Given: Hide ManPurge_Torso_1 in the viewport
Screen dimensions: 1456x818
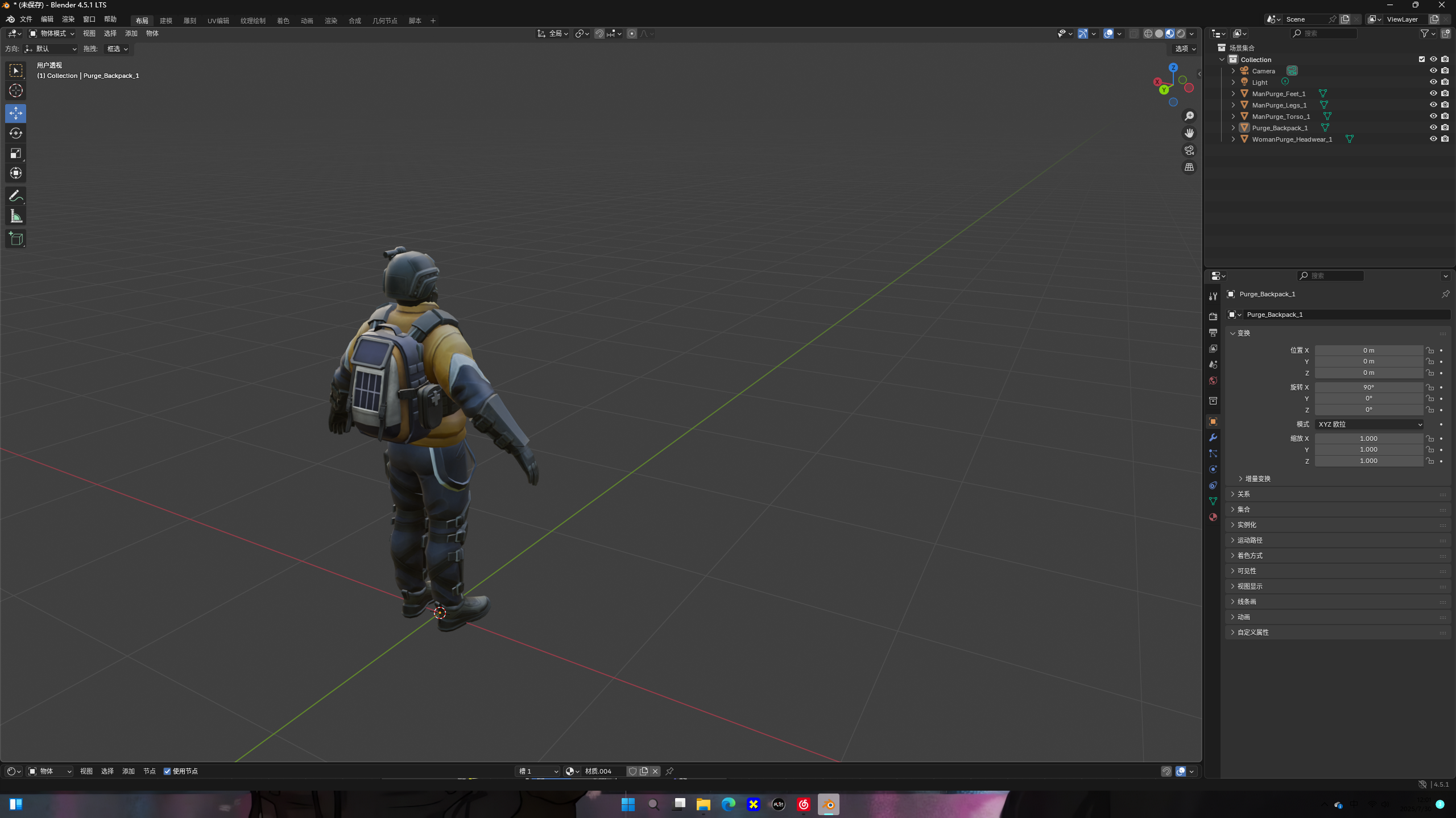Looking at the screenshot, I should coord(1433,116).
